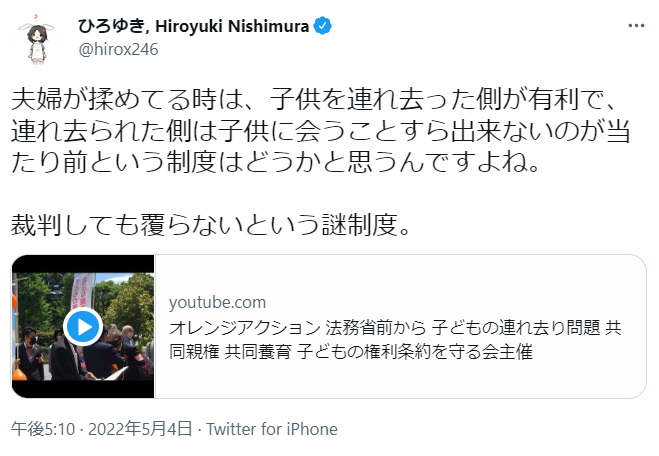Play the YouTube video via play button

click(x=83, y=327)
